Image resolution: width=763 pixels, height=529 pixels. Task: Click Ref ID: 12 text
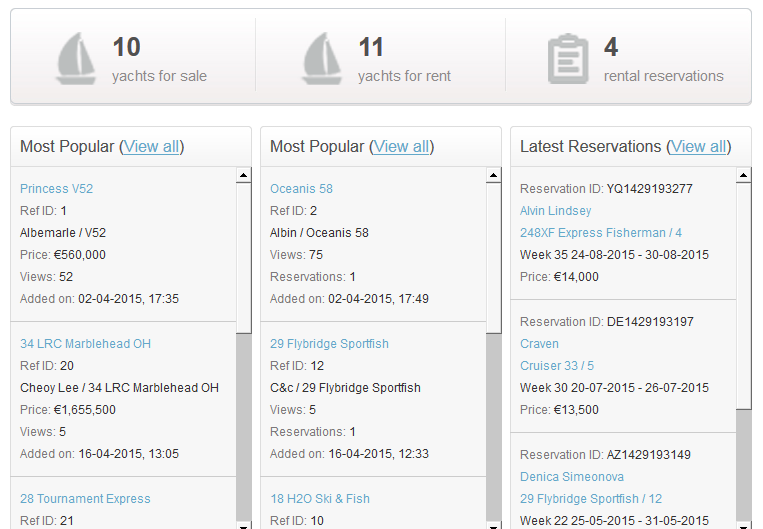pyautogui.click(x=297, y=366)
